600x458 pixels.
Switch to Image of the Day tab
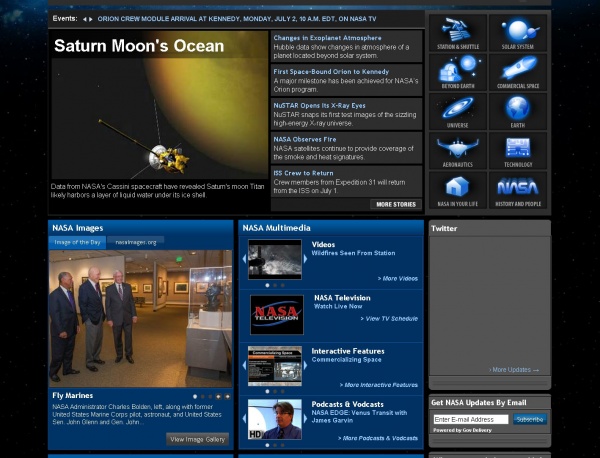77,243
